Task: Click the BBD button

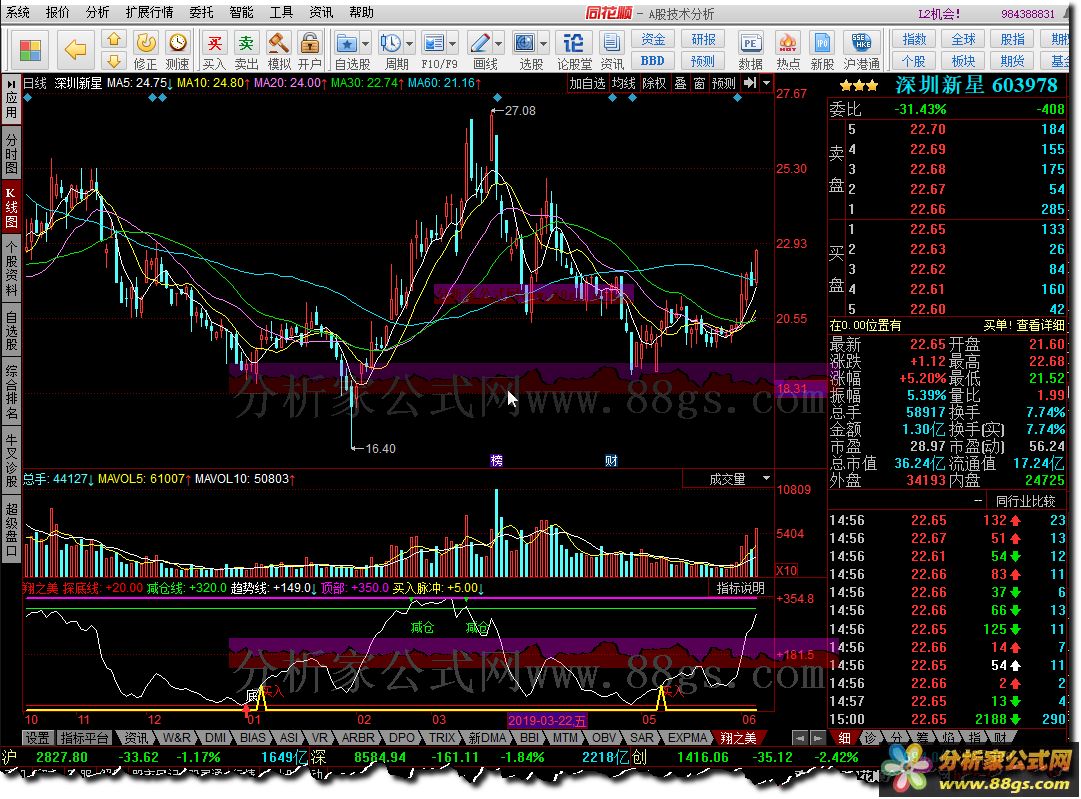Action: [x=652, y=61]
